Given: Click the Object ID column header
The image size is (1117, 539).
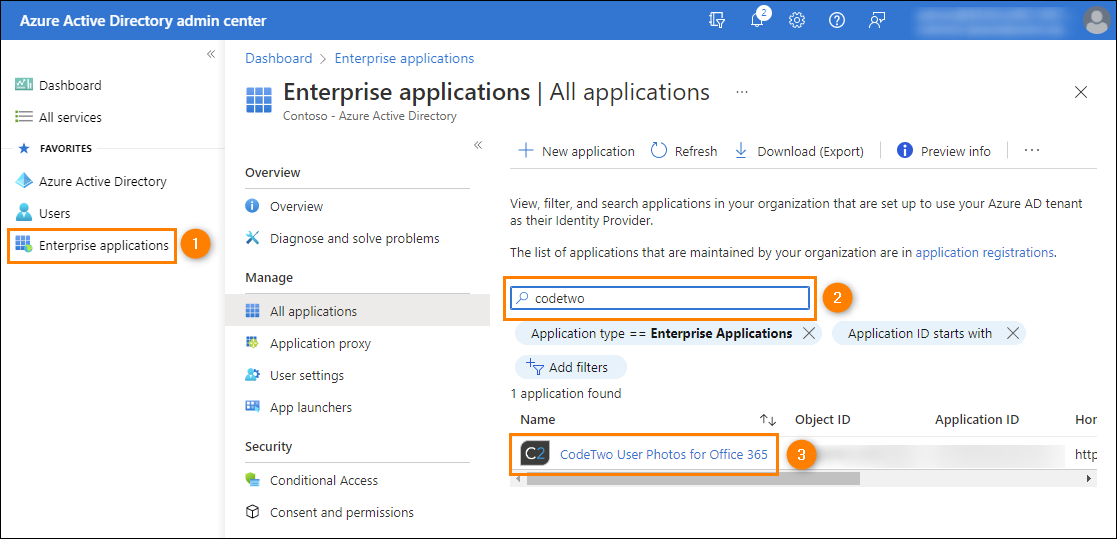Looking at the screenshot, I should [823, 420].
